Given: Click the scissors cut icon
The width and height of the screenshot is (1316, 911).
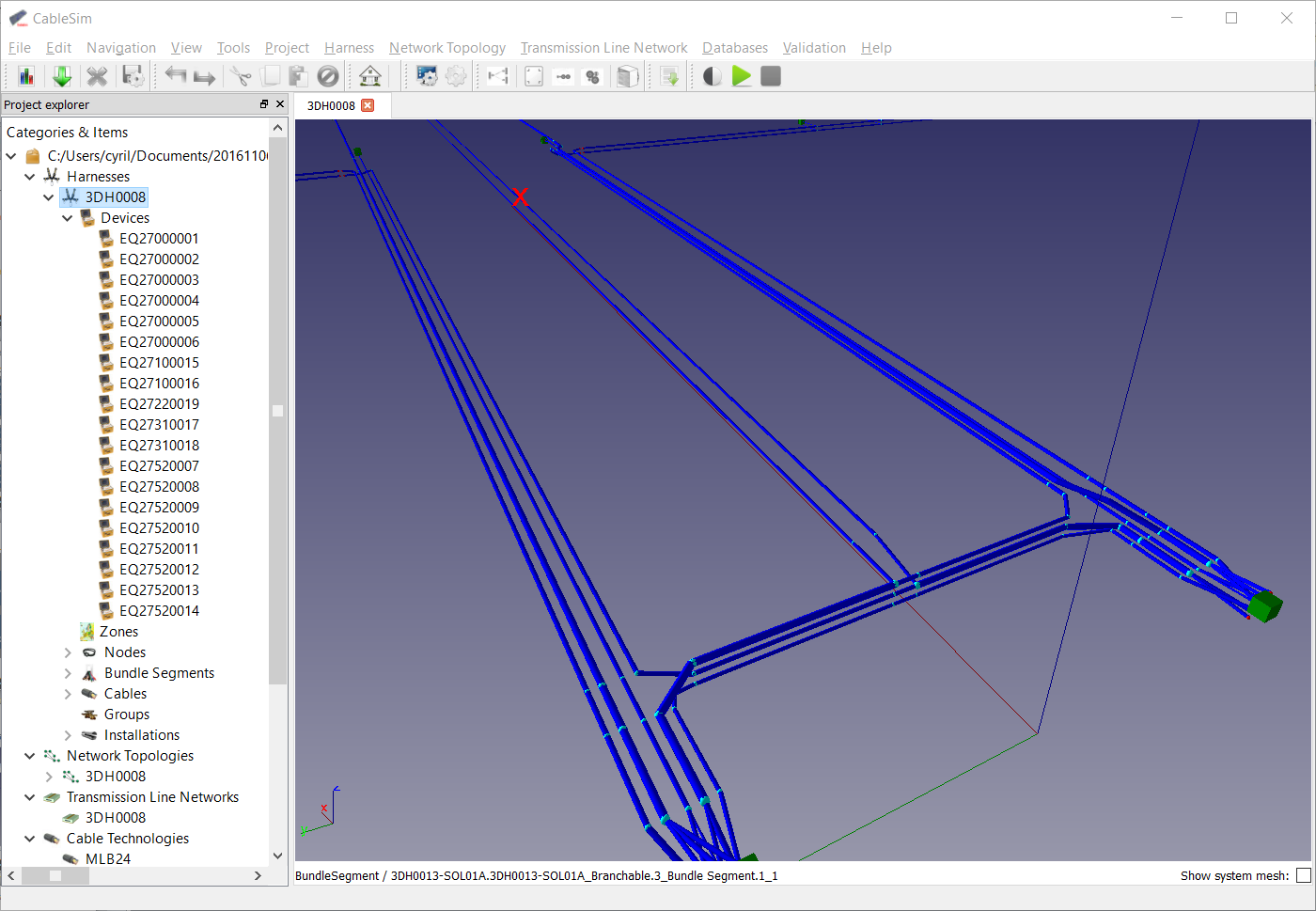Looking at the screenshot, I should point(241,76).
